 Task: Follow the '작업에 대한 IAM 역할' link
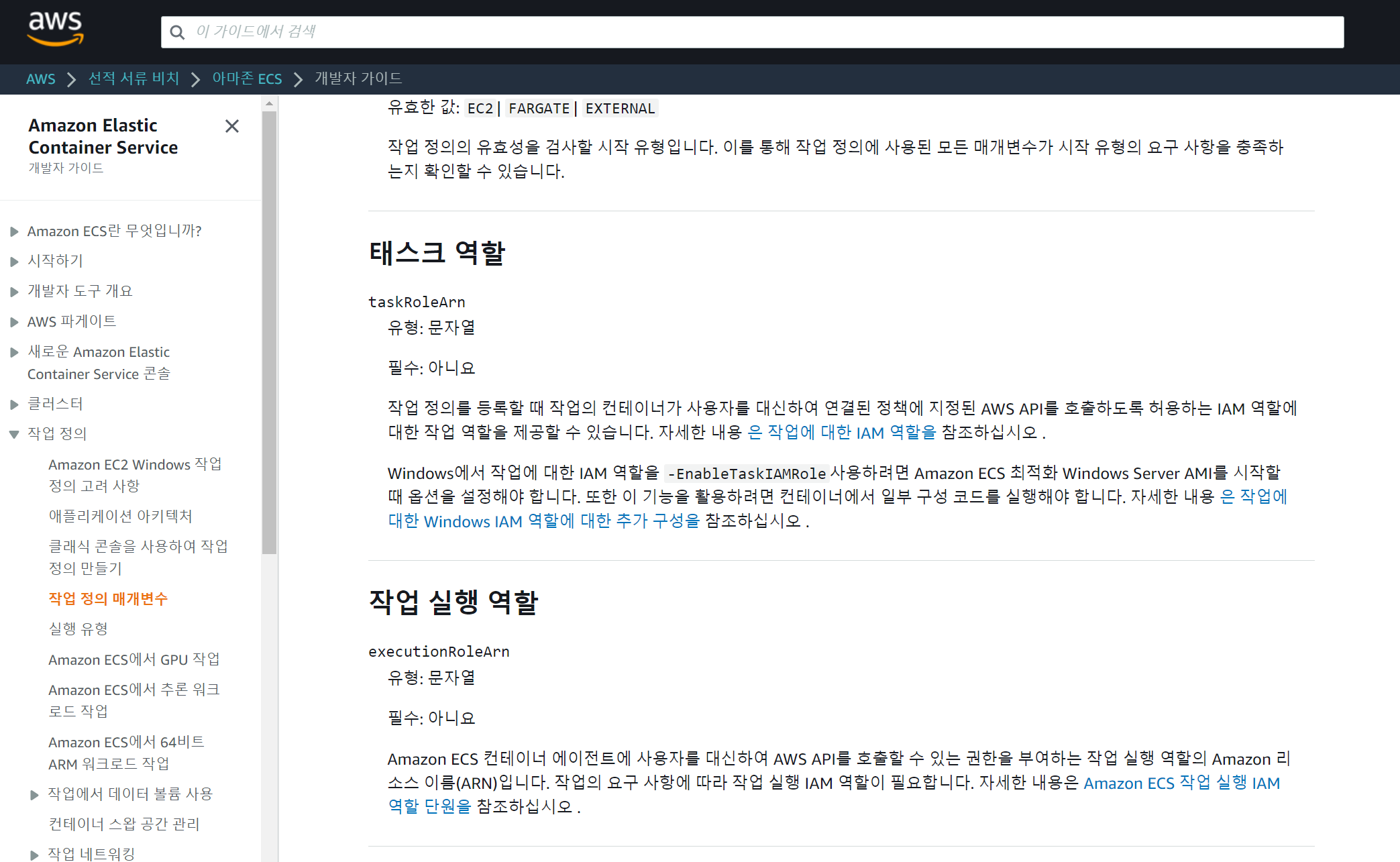(x=842, y=433)
